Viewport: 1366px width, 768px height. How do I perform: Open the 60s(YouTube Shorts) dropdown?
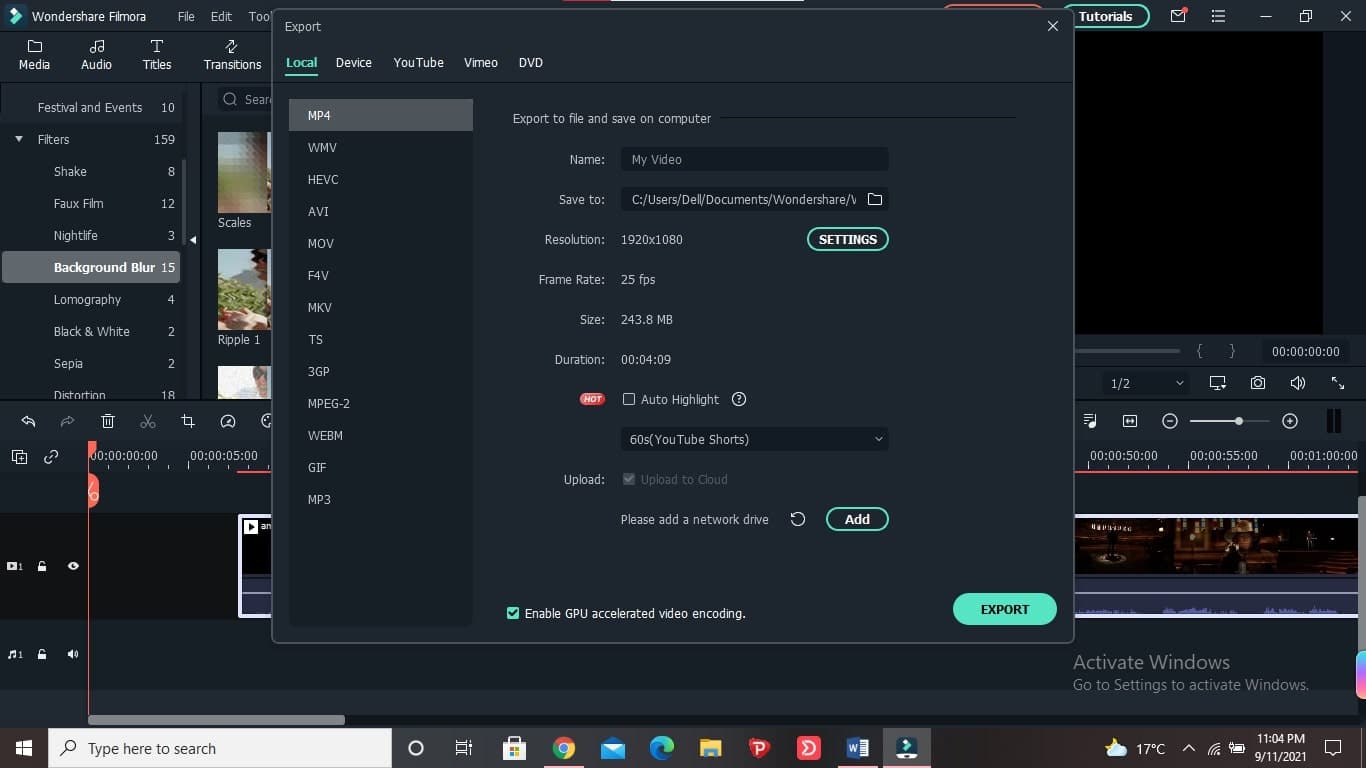click(755, 439)
